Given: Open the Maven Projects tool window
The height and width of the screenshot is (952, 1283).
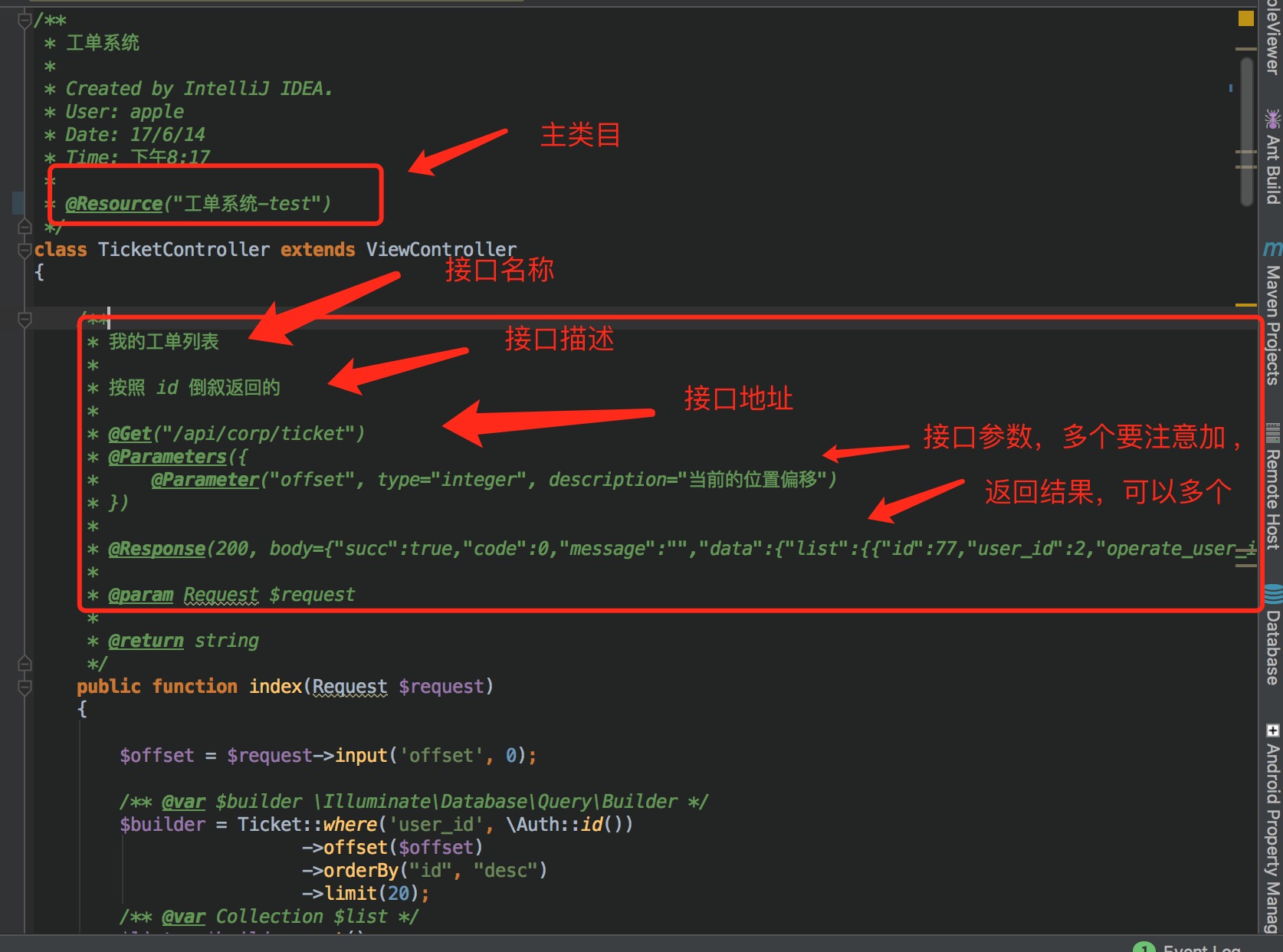Looking at the screenshot, I should coord(1272,313).
